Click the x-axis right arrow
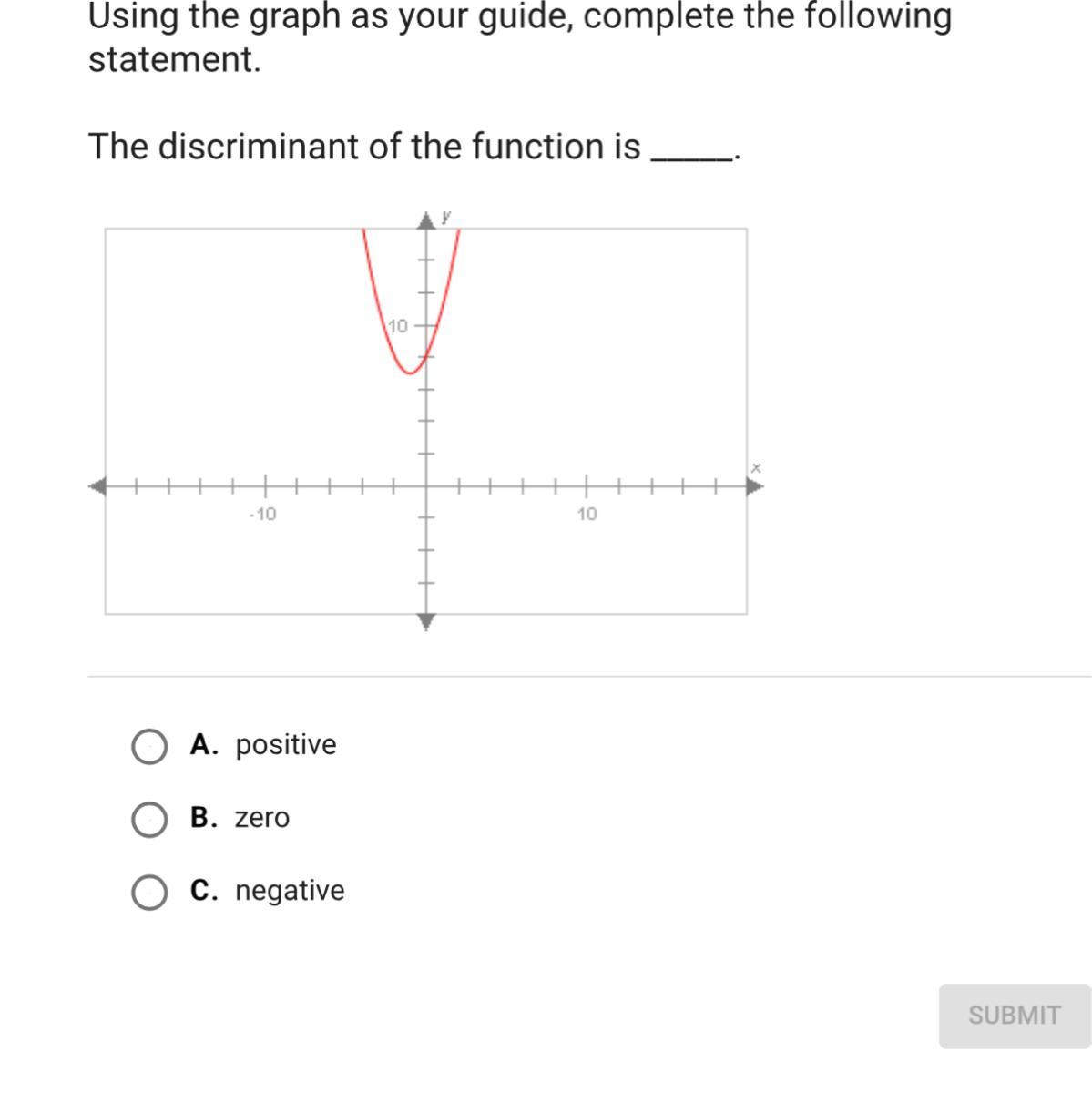 754,486
